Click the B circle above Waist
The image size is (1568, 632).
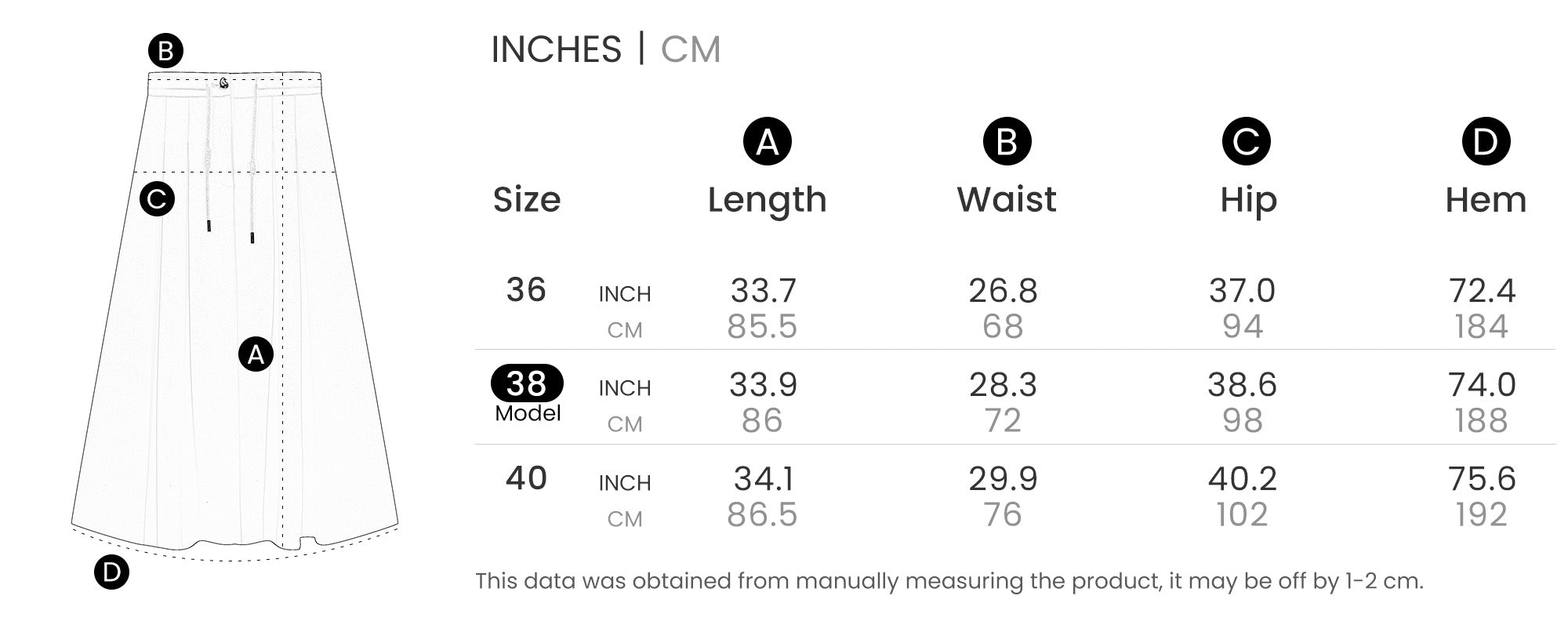pos(1007,141)
